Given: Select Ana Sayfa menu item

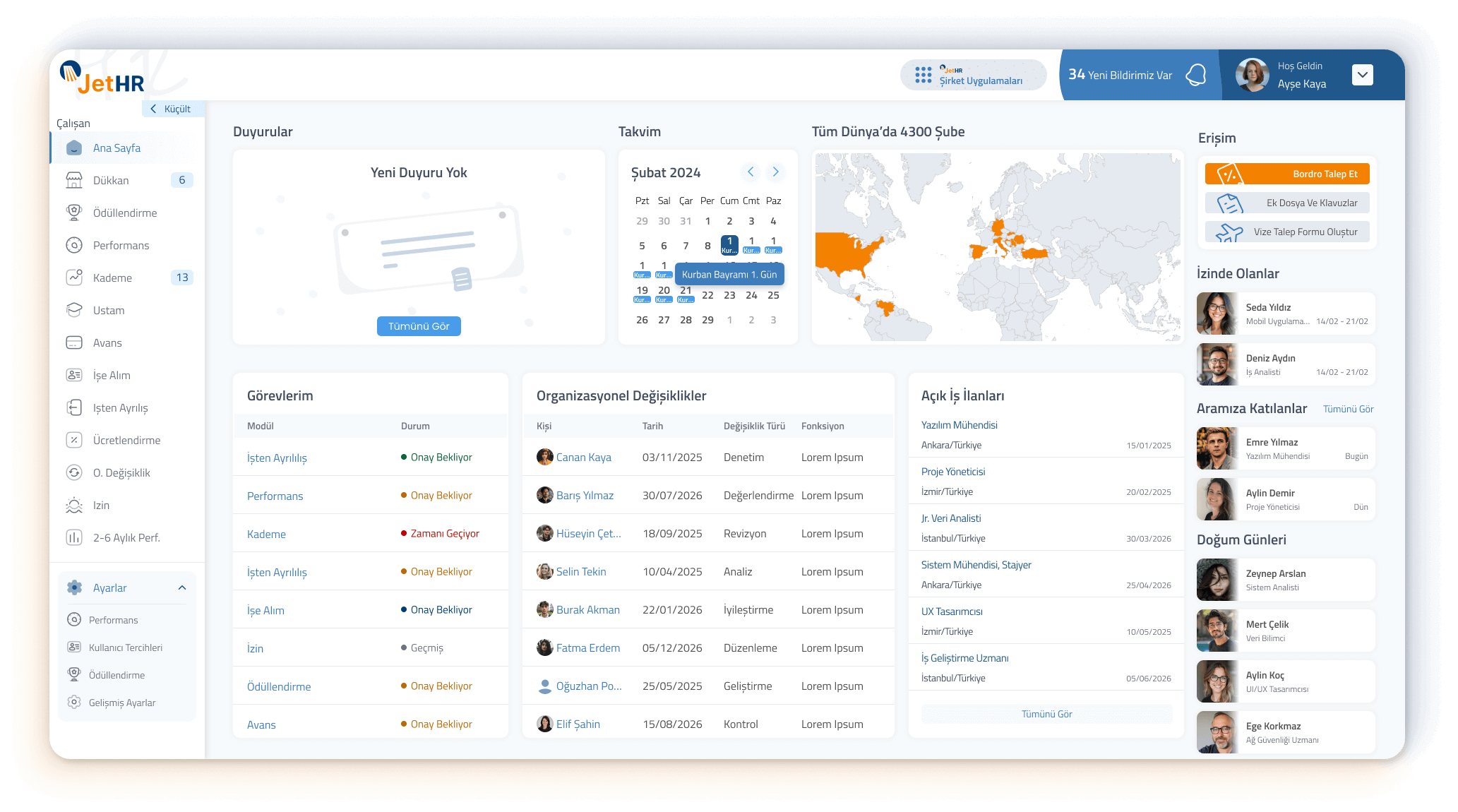Looking at the screenshot, I should point(116,148).
